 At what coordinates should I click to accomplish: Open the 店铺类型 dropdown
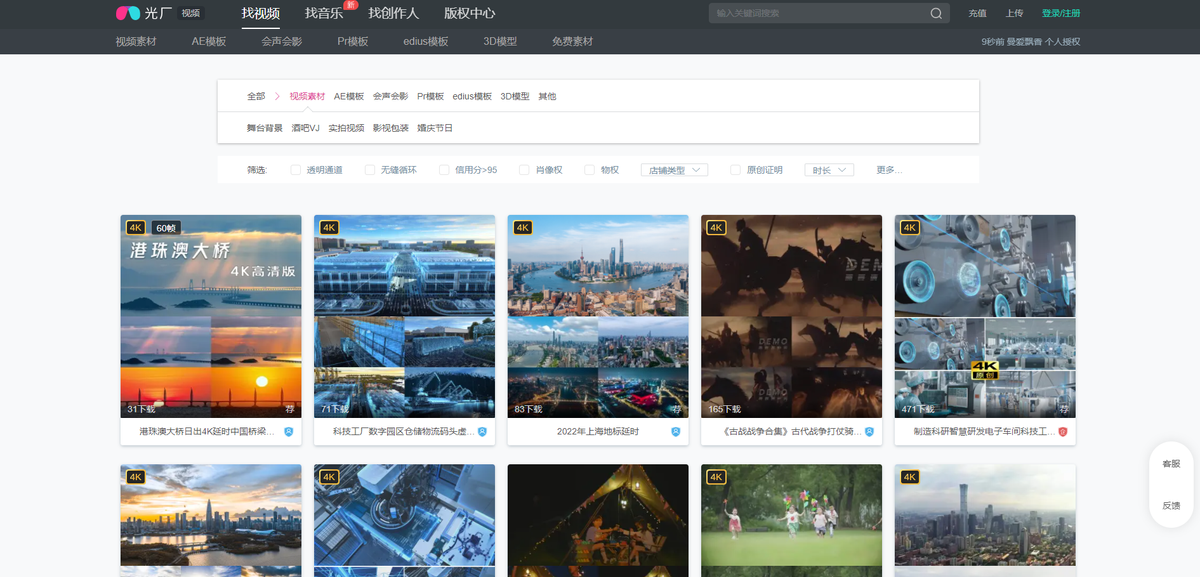tap(674, 170)
